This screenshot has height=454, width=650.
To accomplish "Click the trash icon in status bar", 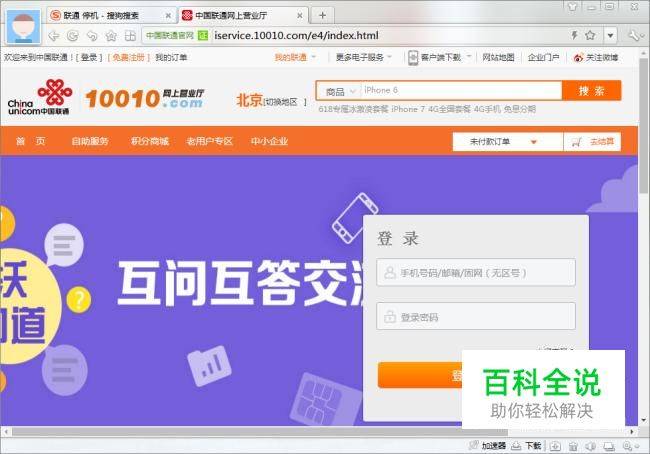I will pos(573,446).
